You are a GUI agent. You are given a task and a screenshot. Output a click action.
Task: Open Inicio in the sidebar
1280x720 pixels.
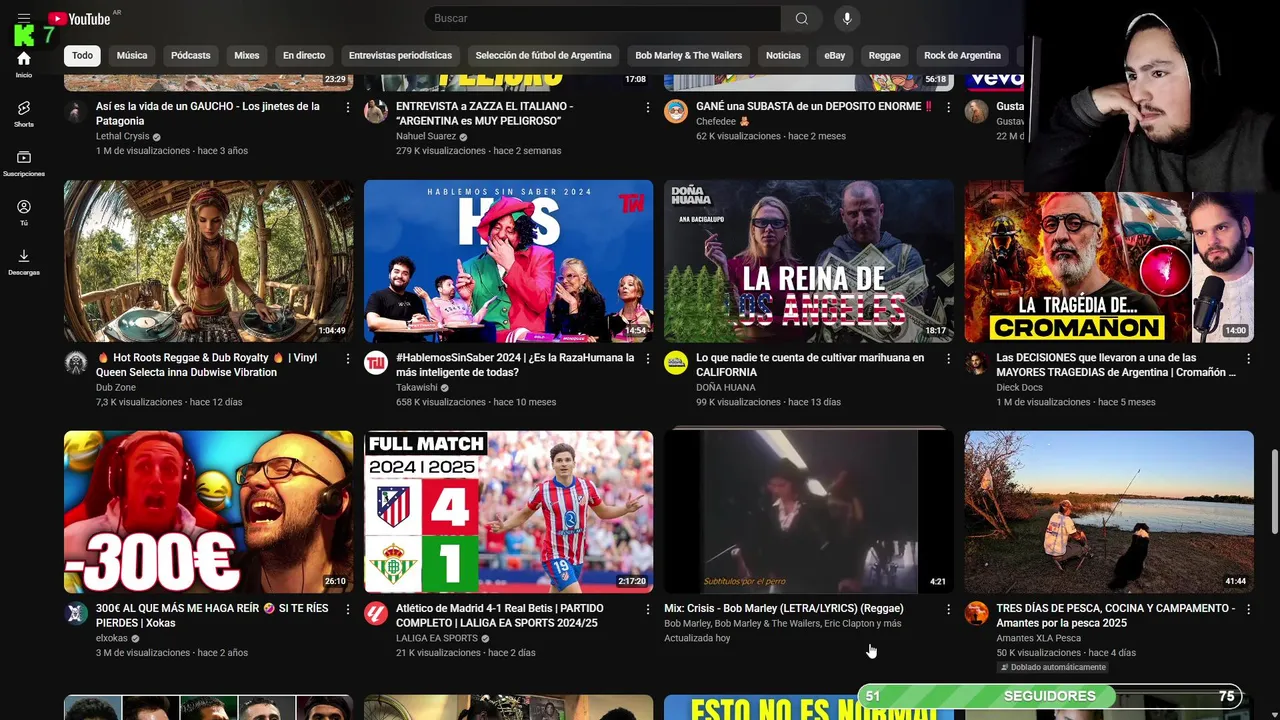tap(24, 65)
